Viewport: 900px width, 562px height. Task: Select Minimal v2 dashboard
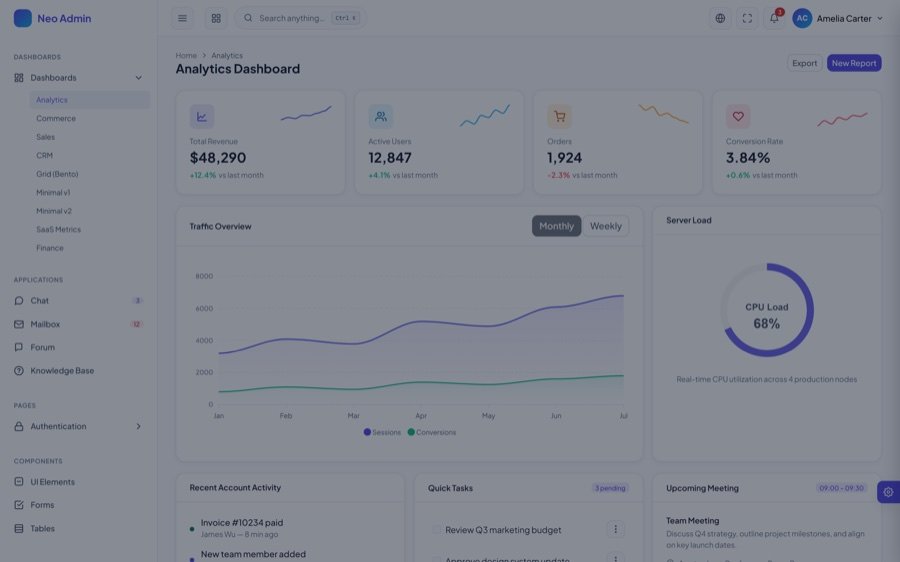click(x=90, y=211)
